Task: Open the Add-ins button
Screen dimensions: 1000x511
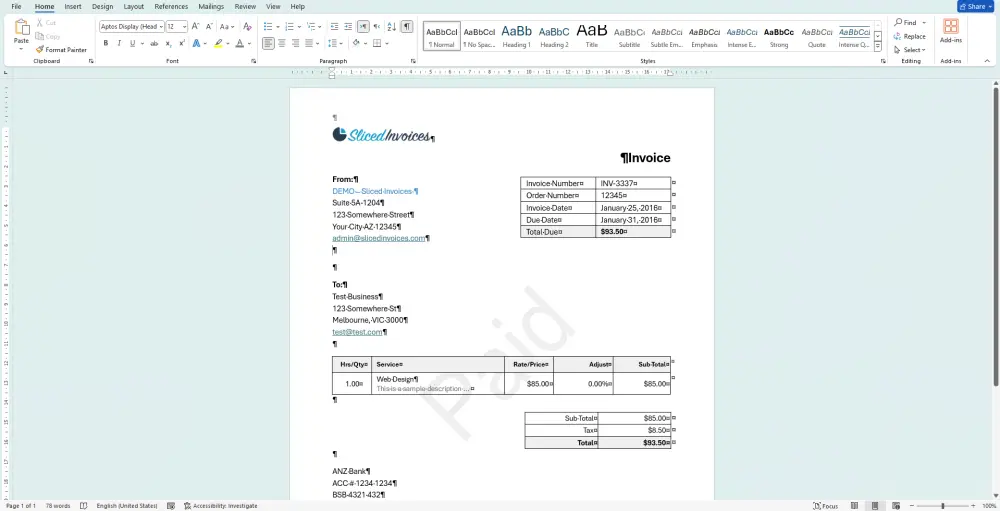Action: pos(951,31)
